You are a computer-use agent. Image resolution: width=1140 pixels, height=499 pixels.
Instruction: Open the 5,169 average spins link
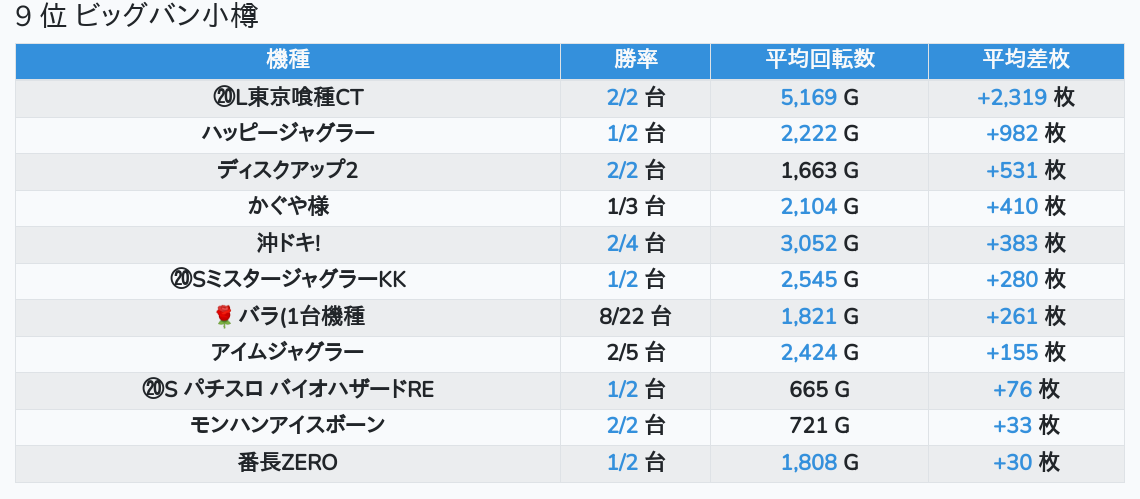click(x=807, y=97)
